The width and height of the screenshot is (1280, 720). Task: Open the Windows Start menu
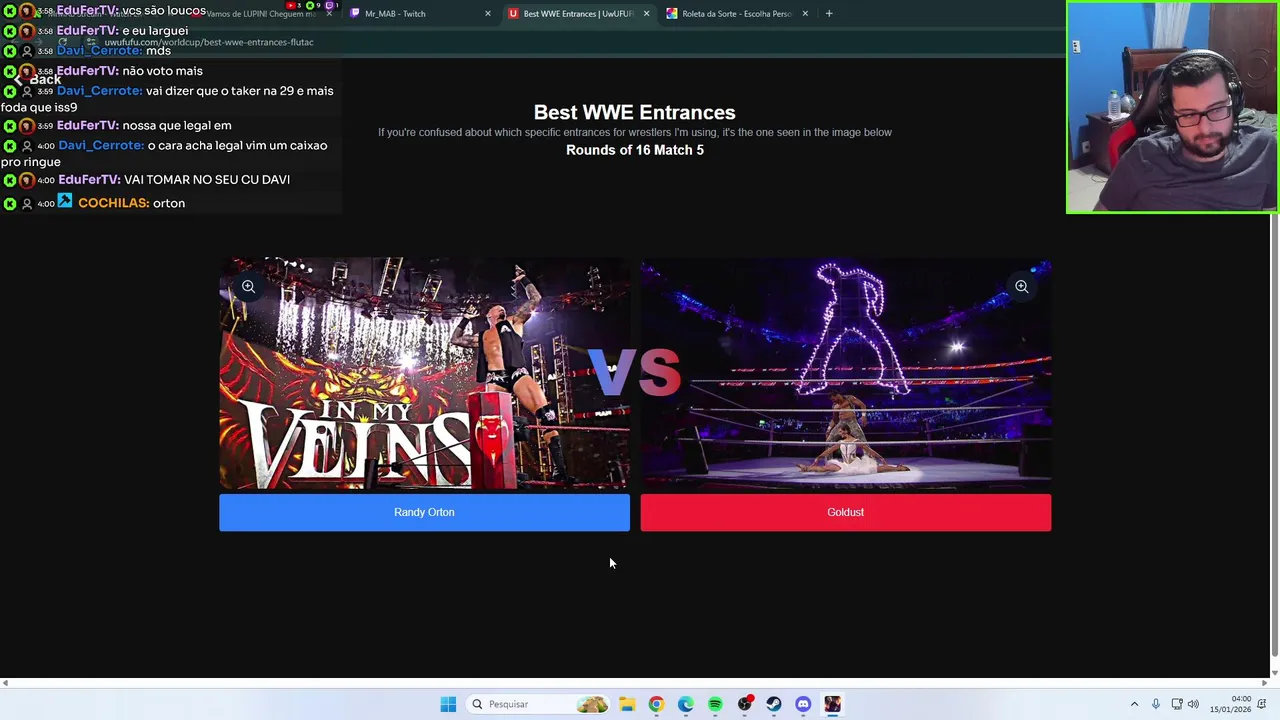click(448, 704)
